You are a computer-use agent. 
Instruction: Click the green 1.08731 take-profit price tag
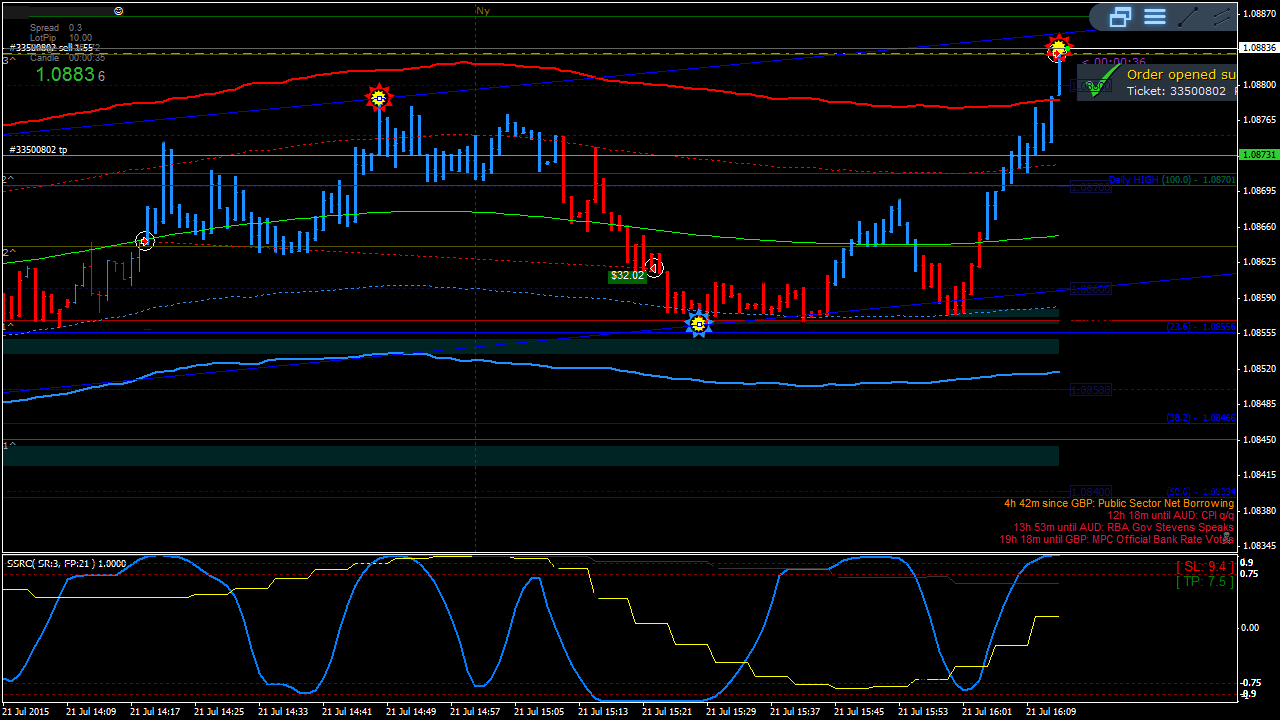pos(1258,155)
